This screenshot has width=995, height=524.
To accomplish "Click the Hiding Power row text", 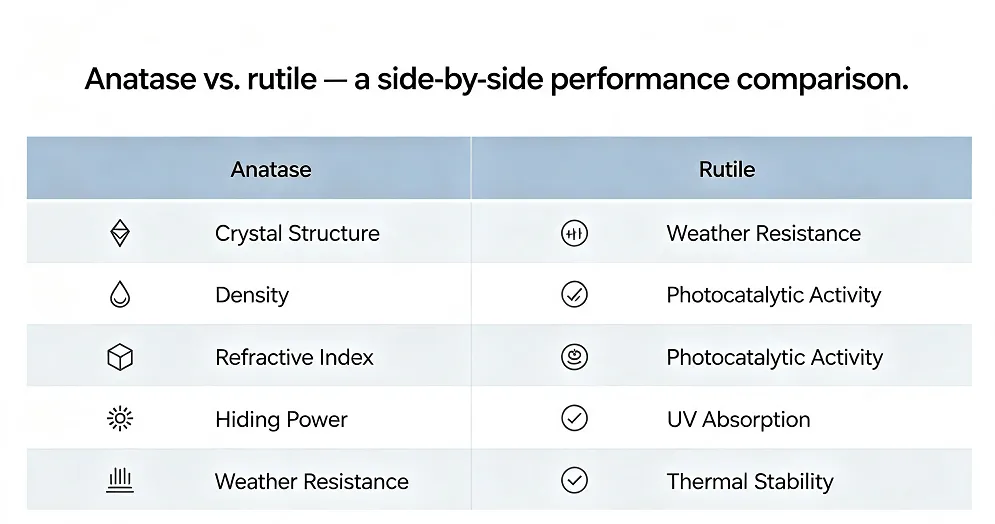I will click(x=281, y=419).
